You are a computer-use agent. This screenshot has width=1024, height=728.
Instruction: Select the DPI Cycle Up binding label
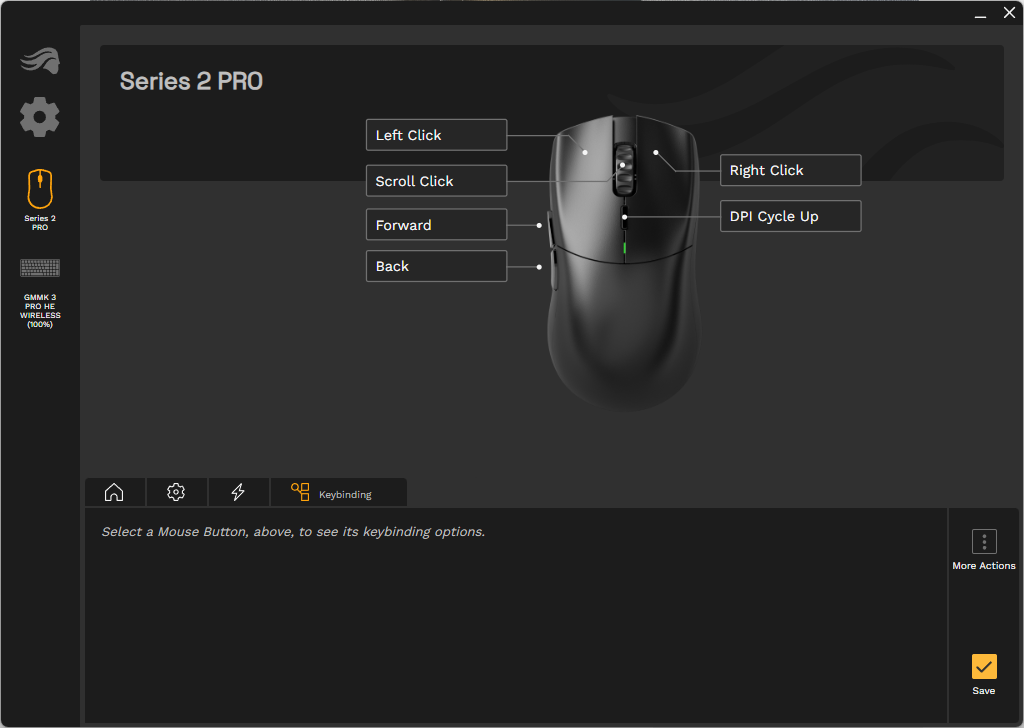point(790,216)
